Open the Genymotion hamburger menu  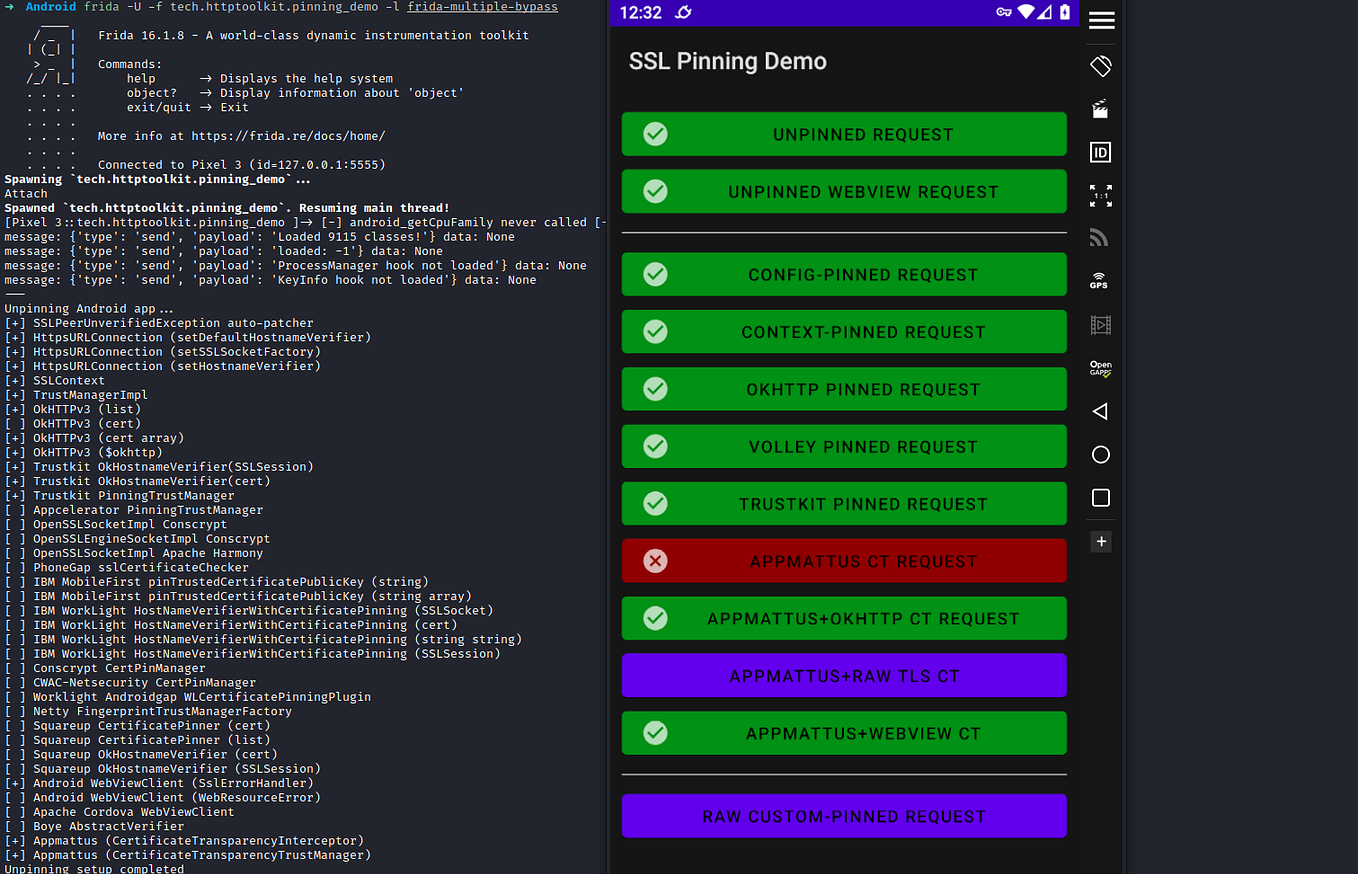tap(1100, 20)
